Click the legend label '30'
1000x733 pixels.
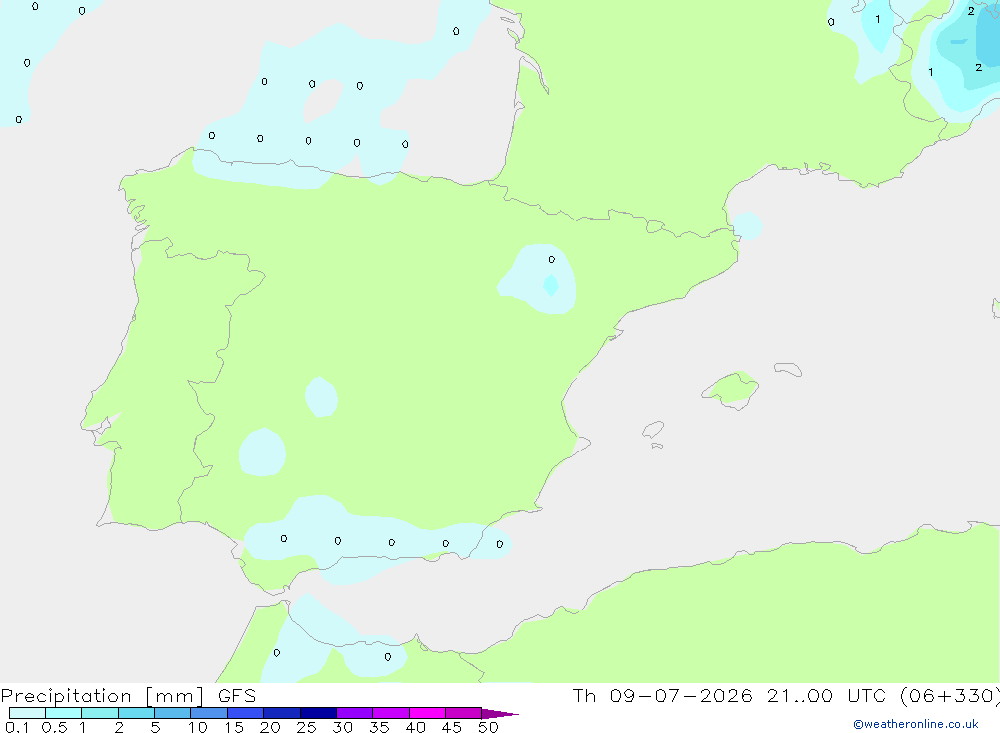point(343,727)
